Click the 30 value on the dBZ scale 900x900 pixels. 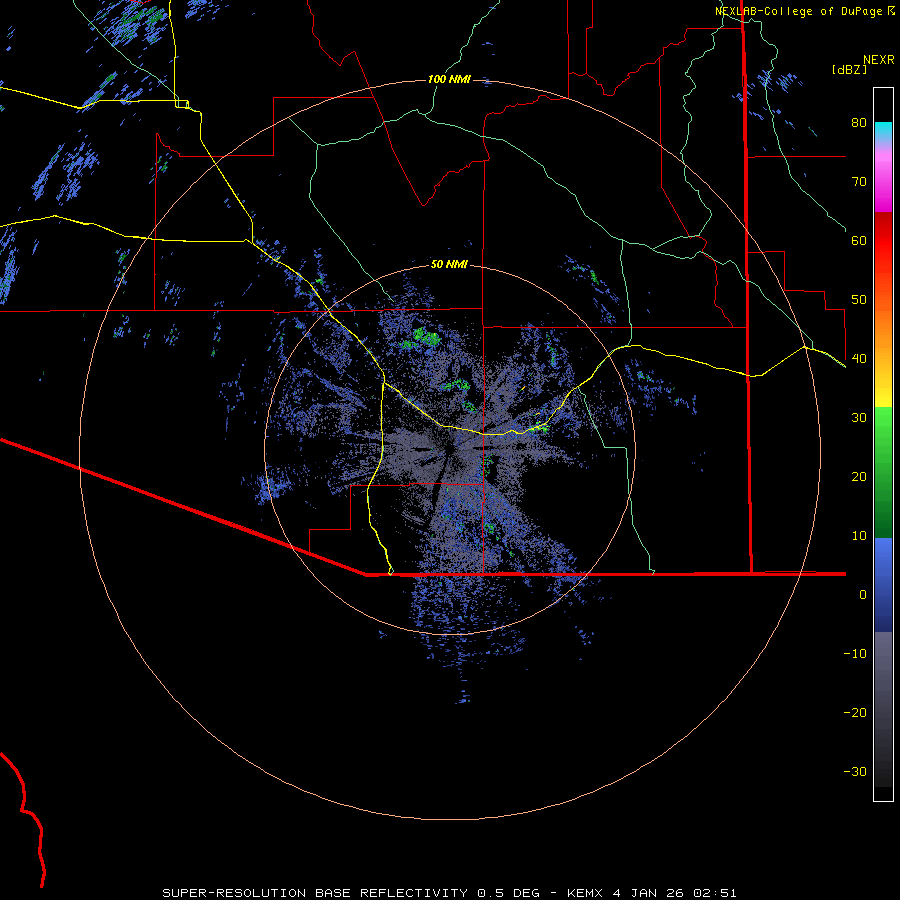tap(859, 418)
